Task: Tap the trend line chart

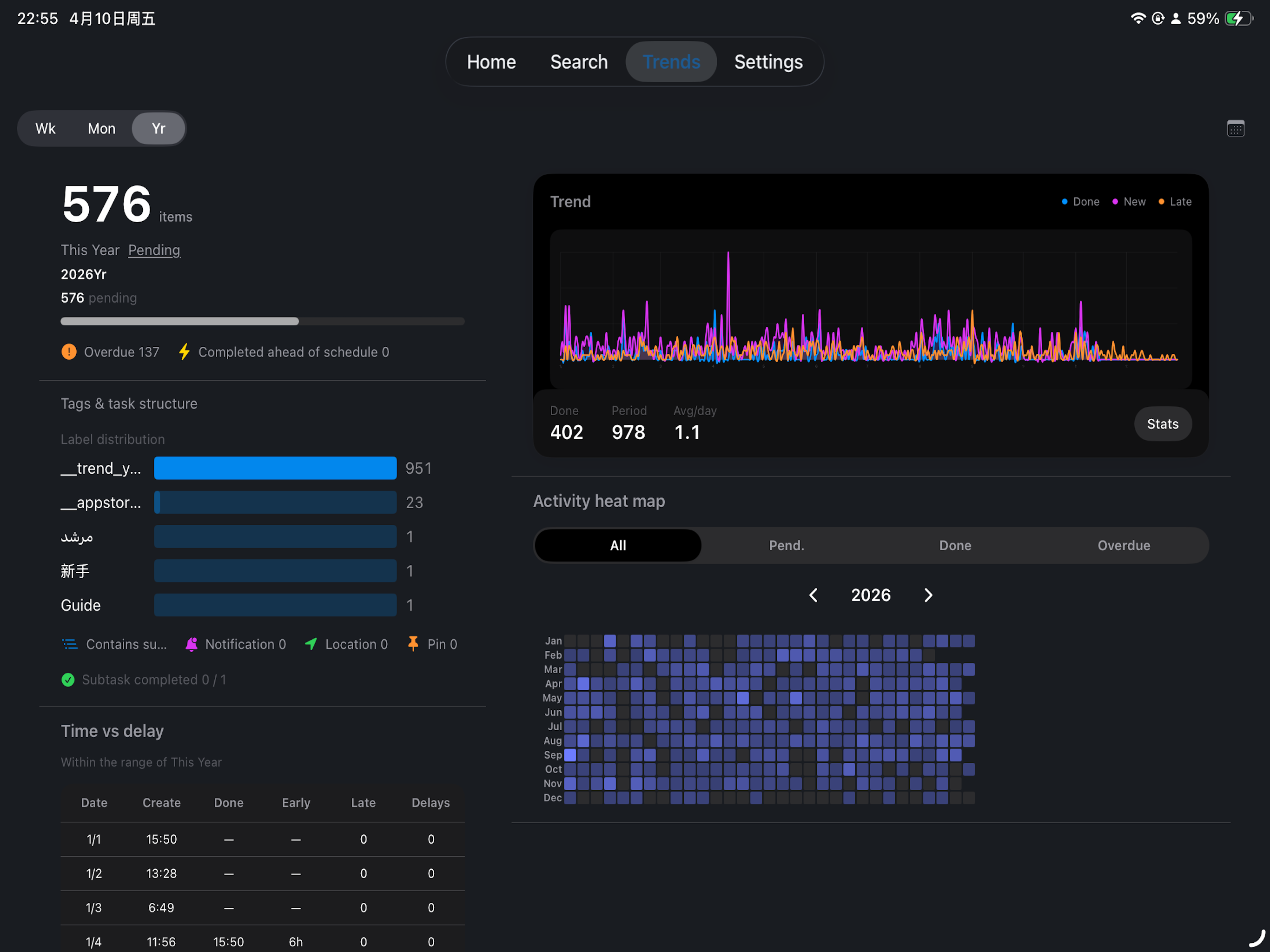Action: (870, 309)
